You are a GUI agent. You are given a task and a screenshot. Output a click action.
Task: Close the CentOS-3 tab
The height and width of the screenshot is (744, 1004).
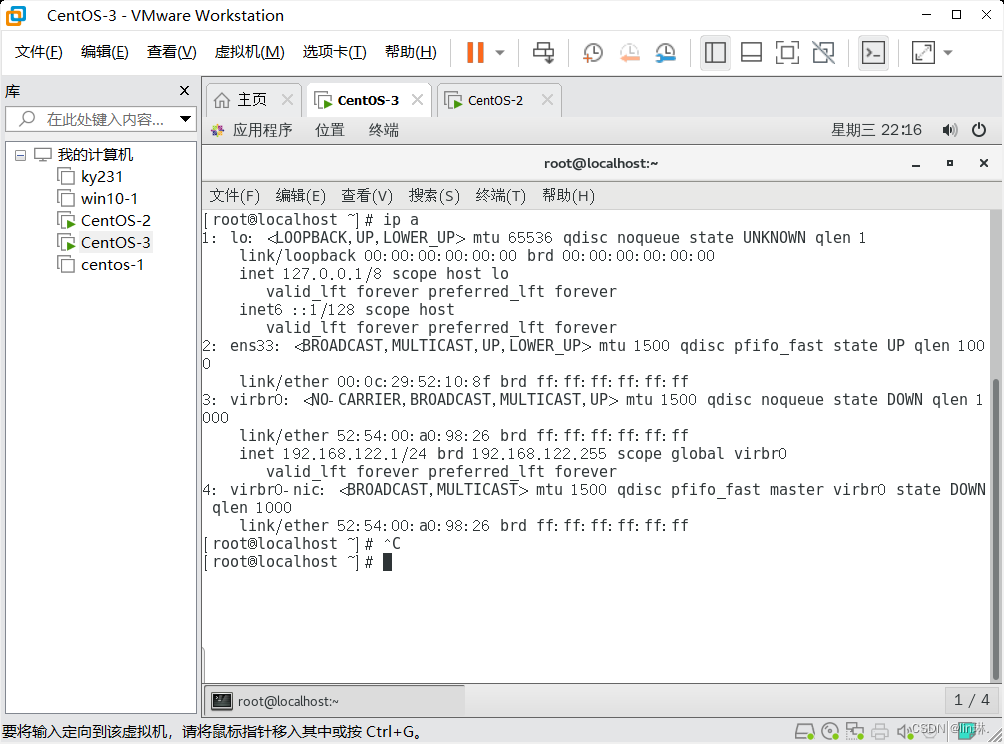point(417,100)
